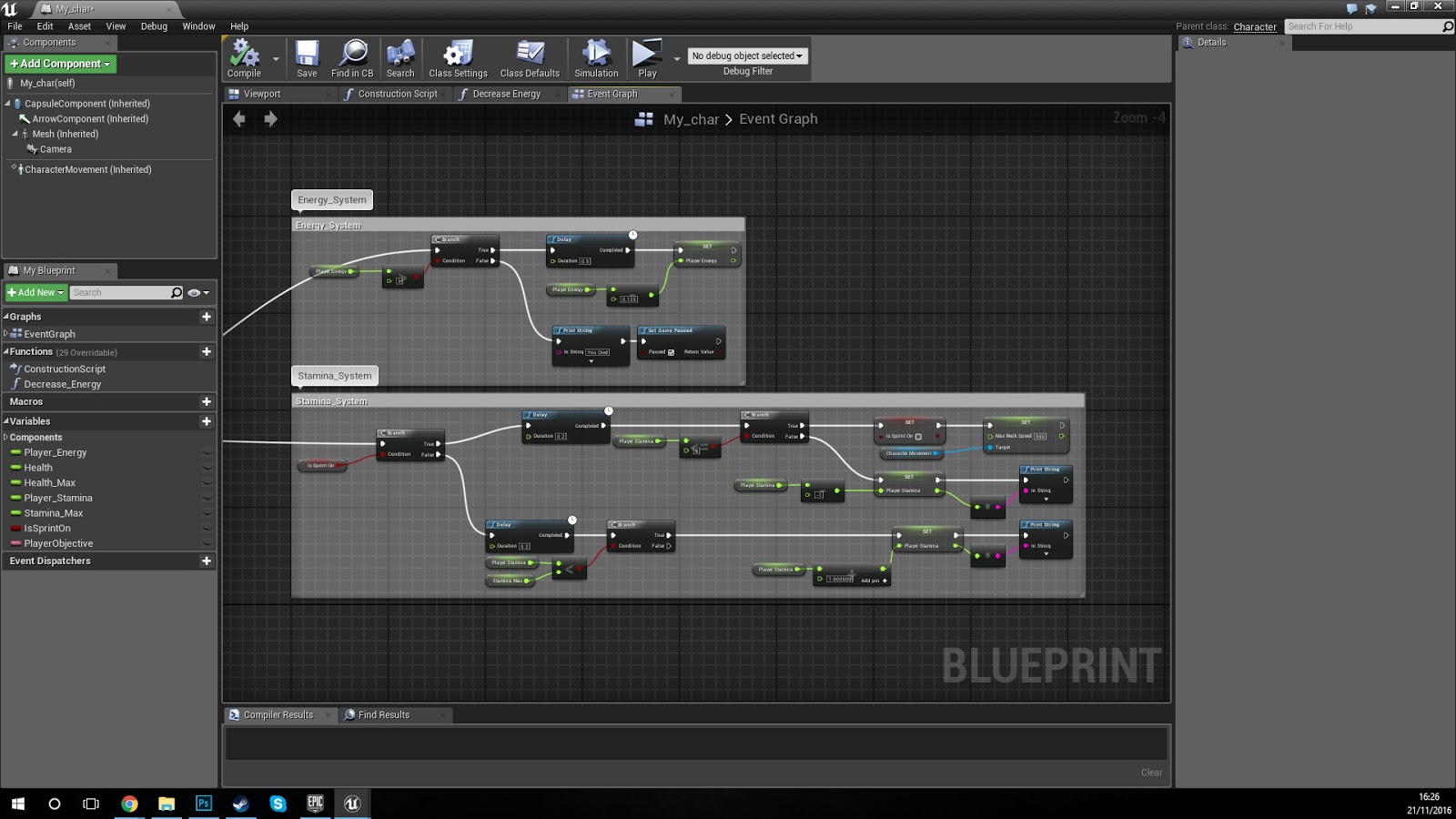Click the Search binoculars icon
The image size is (1456, 819).
(400, 53)
